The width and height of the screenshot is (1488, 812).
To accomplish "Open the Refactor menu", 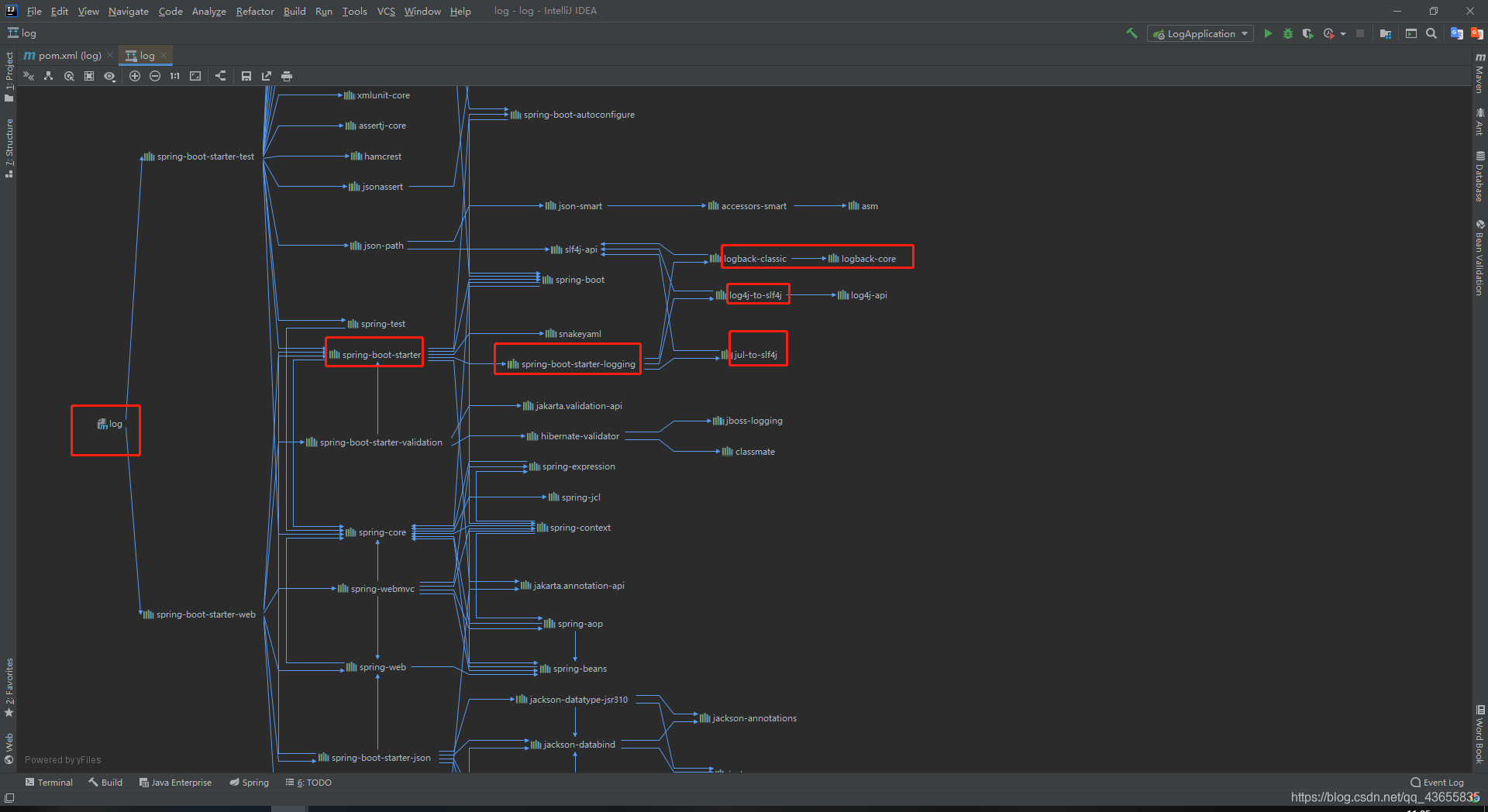I will [255, 11].
